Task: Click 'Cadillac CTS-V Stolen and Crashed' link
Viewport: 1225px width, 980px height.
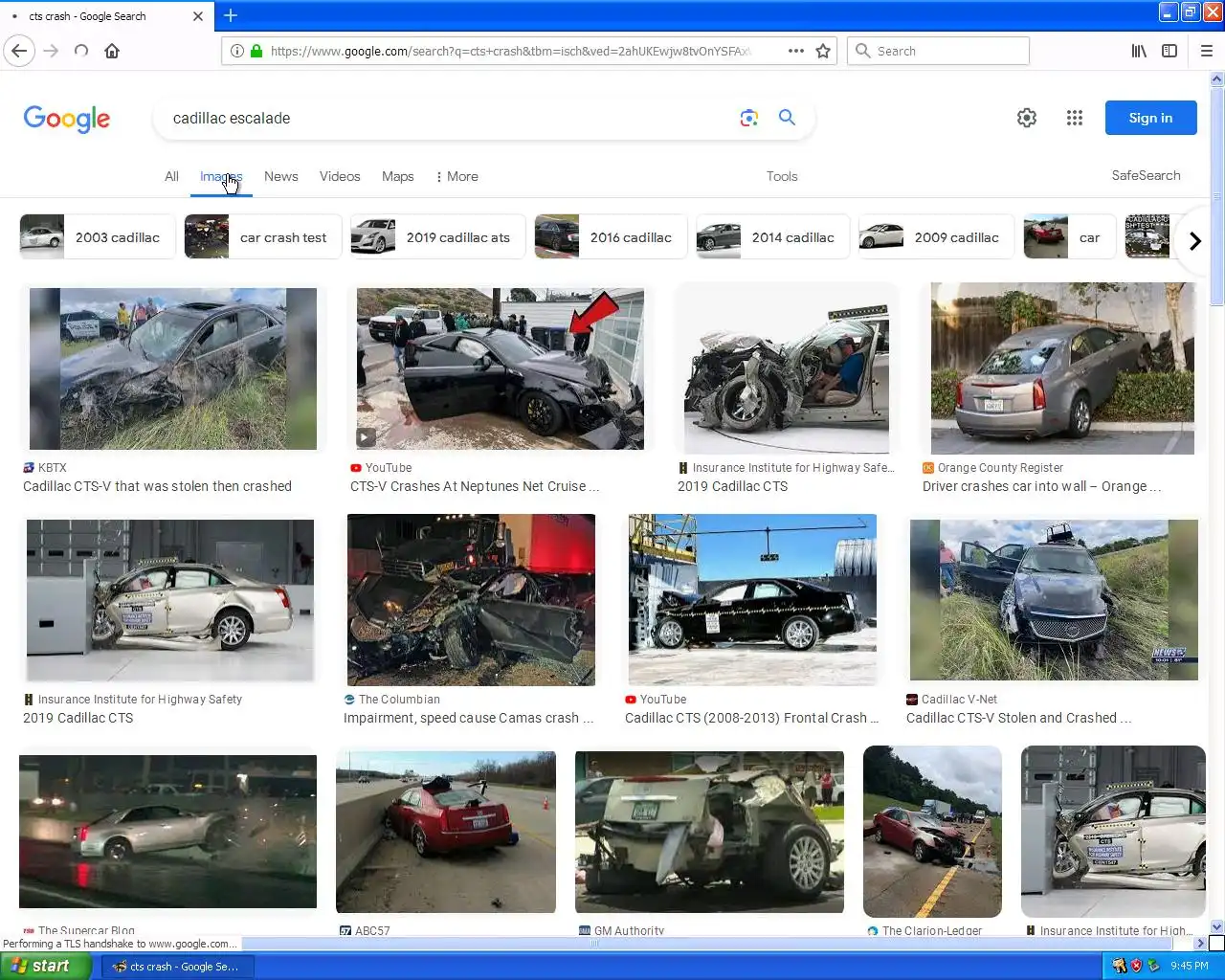Action: [x=1019, y=718]
